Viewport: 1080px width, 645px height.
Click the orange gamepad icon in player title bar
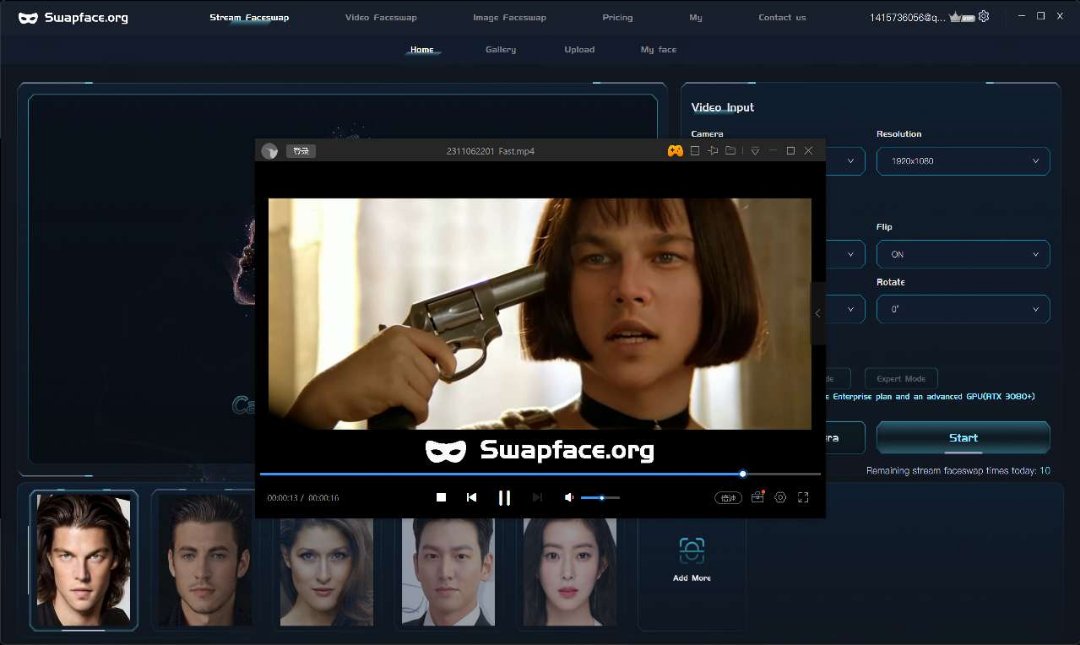pyautogui.click(x=675, y=151)
